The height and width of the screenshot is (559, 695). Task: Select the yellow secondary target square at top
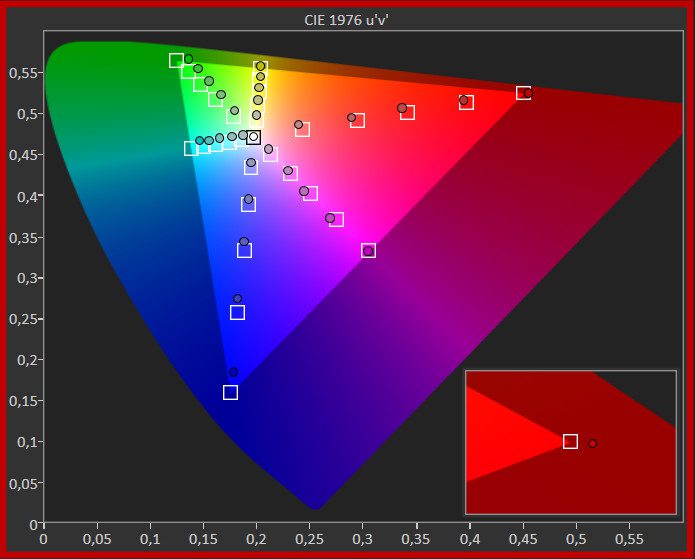(x=260, y=68)
